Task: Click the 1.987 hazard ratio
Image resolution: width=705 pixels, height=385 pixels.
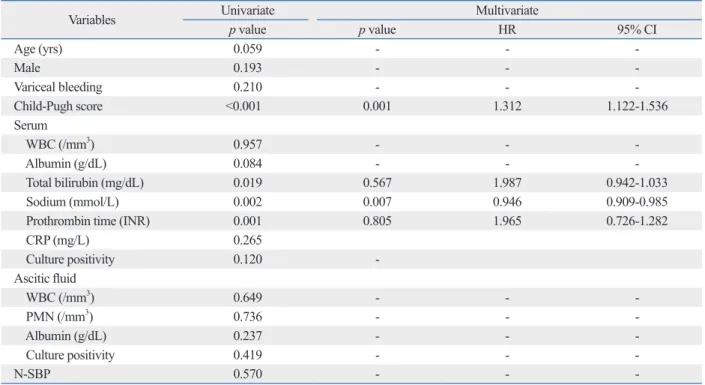Action: pos(507,183)
